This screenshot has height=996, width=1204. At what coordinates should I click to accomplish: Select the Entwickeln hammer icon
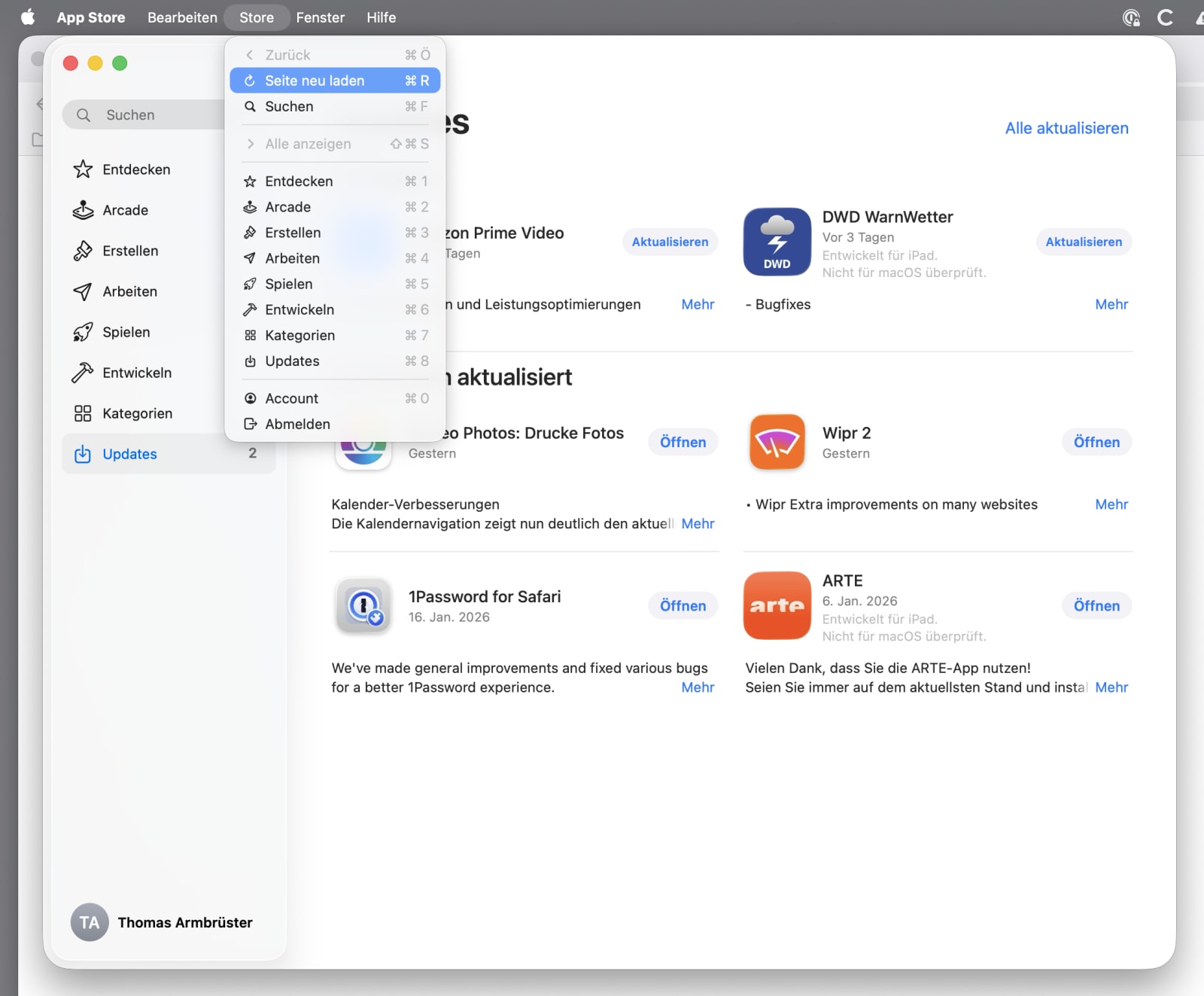83,373
